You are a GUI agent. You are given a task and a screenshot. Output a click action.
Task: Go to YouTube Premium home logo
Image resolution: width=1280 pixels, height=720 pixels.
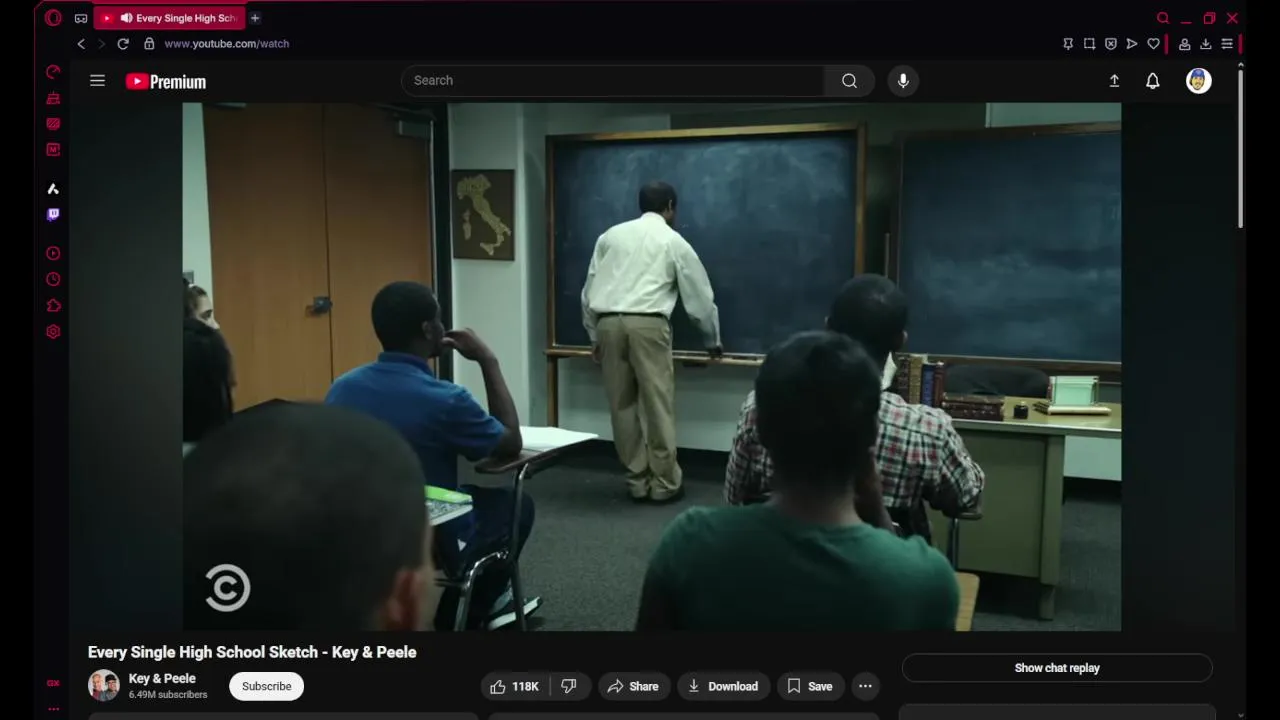pos(166,82)
